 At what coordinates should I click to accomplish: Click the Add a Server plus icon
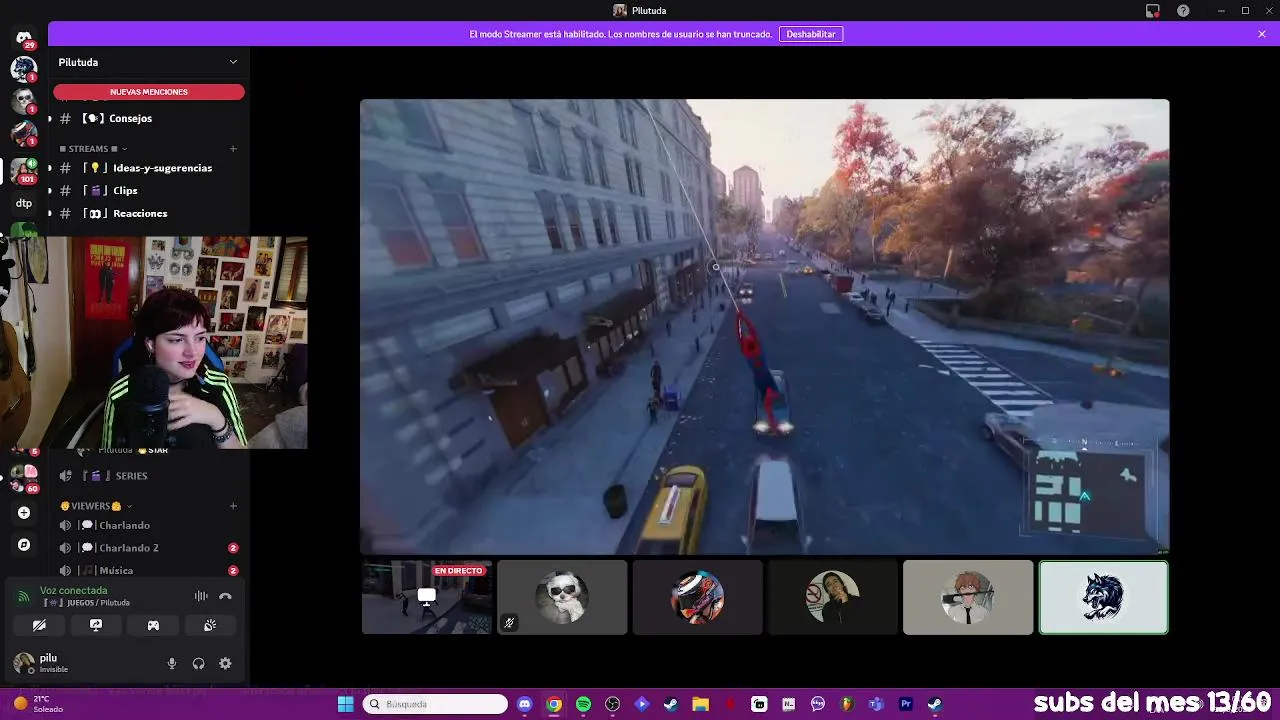pos(24,513)
